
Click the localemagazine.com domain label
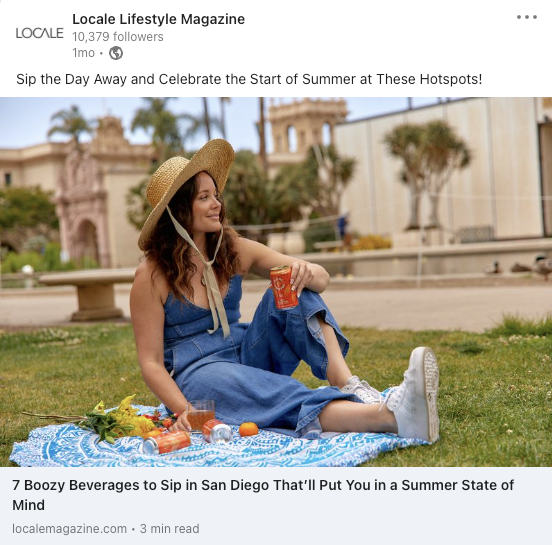pos(69,528)
